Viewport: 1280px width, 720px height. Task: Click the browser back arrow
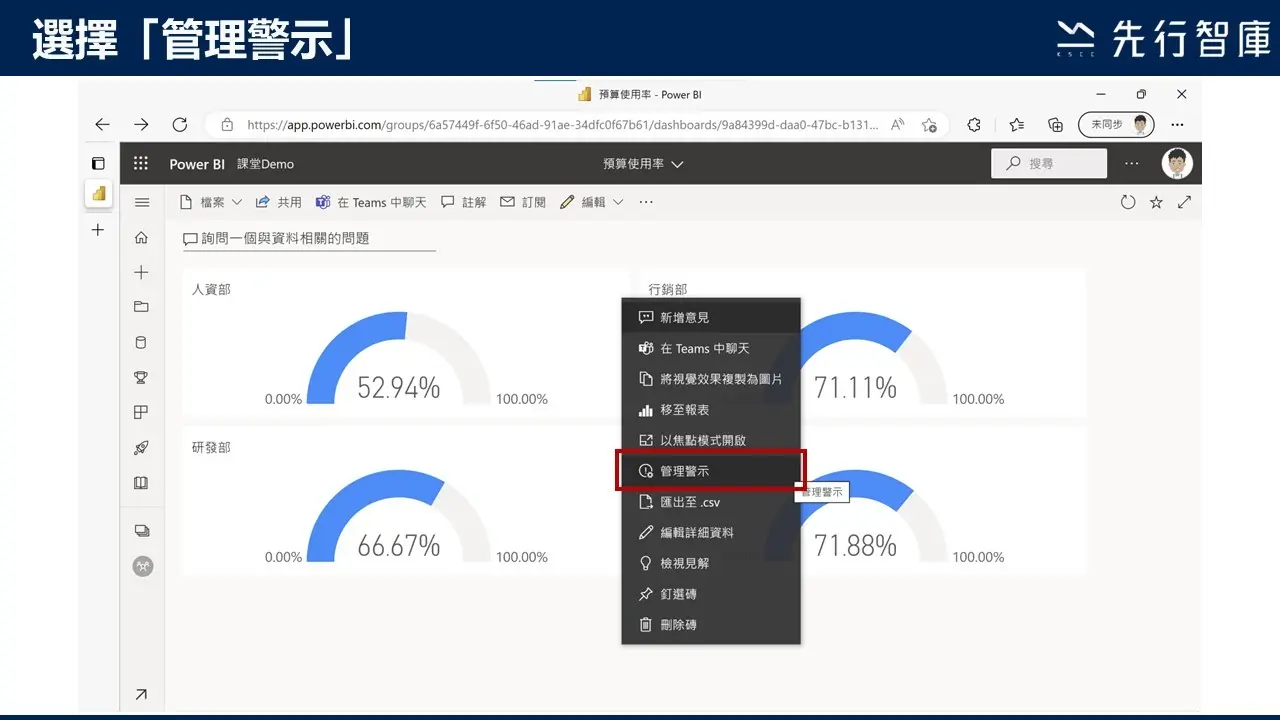(102, 125)
